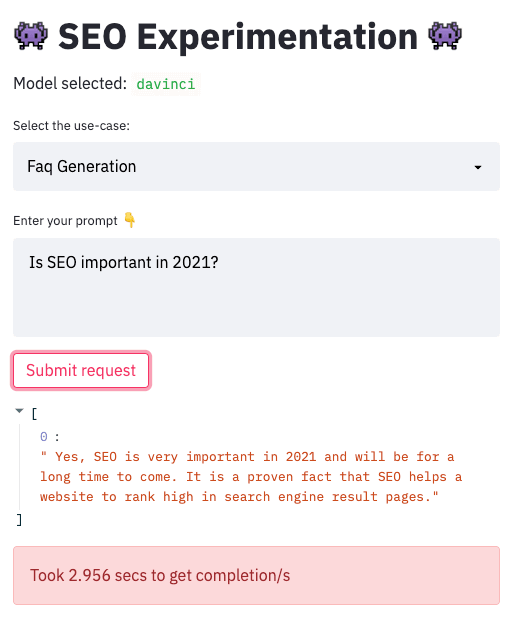Click the Select the use-case label

[71, 126]
